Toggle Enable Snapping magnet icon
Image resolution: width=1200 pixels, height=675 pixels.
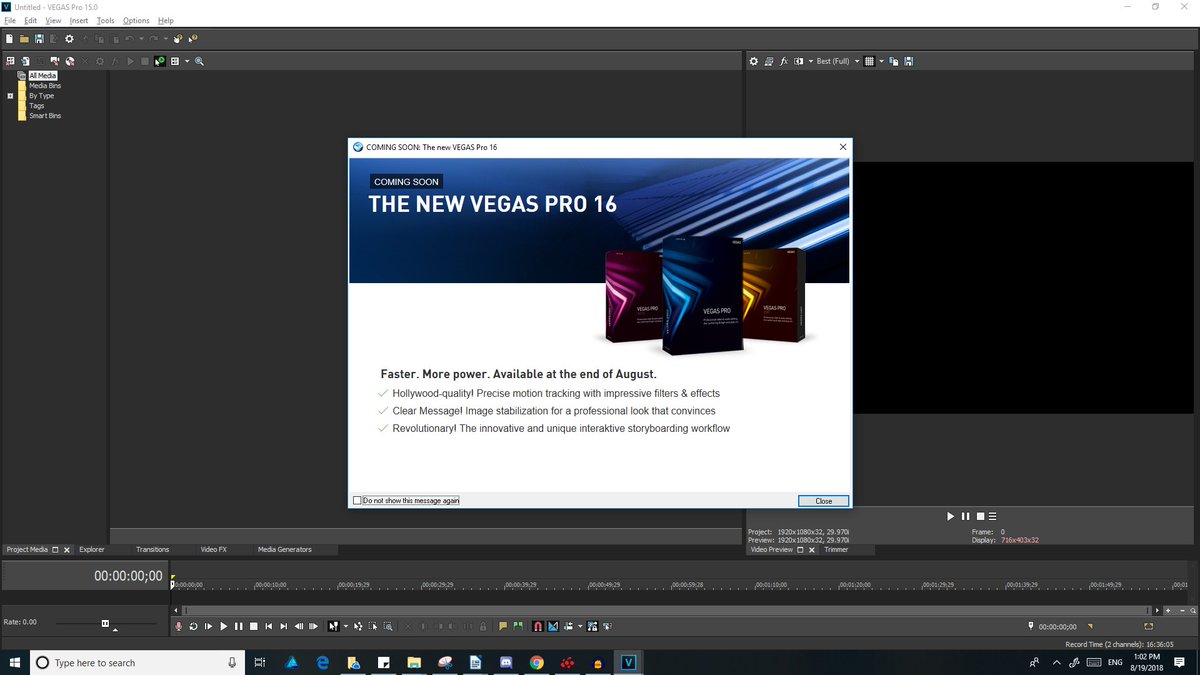(x=537, y=626)
